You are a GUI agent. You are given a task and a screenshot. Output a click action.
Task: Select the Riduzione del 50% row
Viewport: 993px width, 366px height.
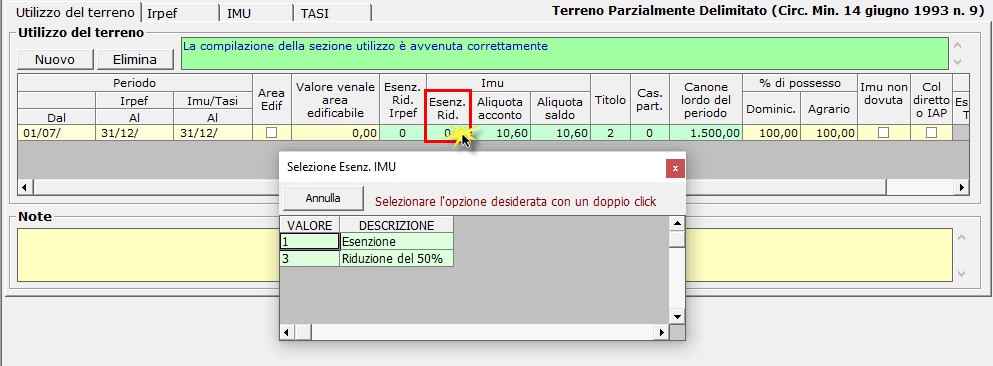tap(367, 258)
